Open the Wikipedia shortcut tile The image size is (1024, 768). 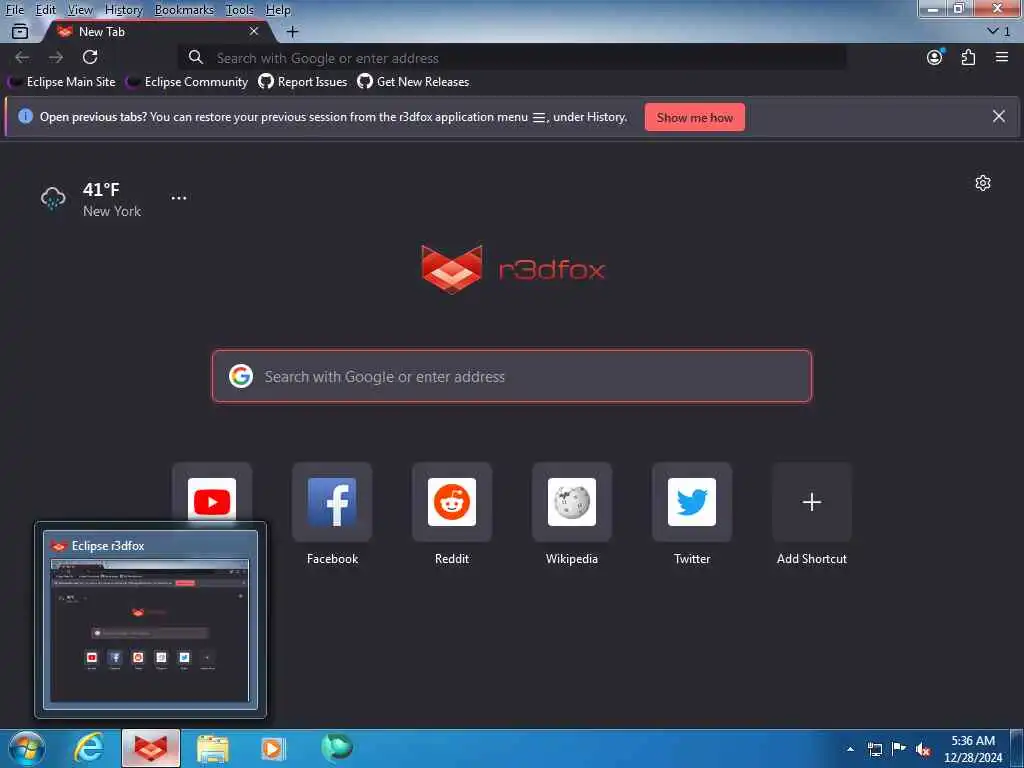[571, 502]
